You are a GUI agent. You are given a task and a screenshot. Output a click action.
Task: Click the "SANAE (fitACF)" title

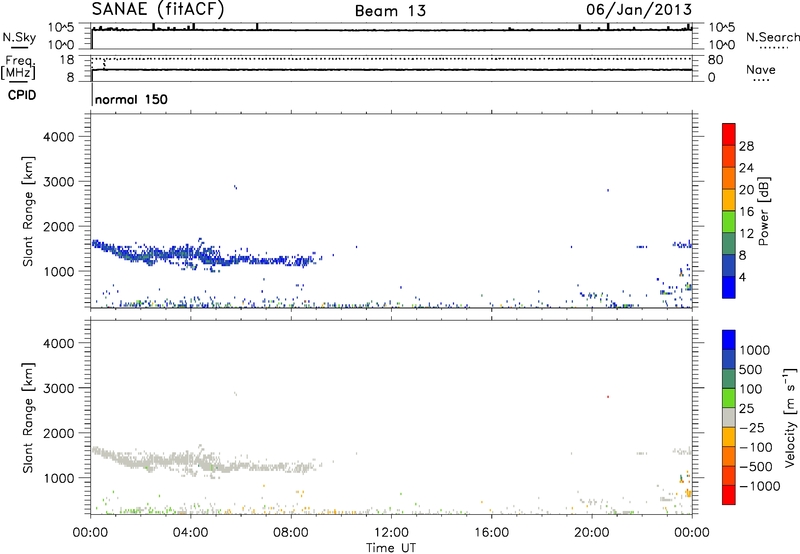158,9
